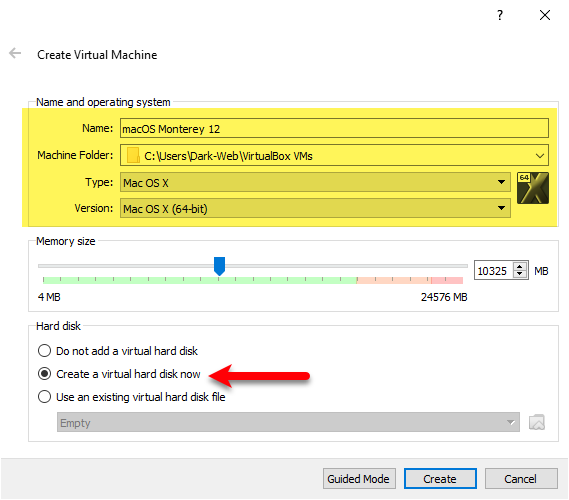Expand the Machine Folder dropdown
The width and height of the screenshot is (569, 500).
pyautogui.click(x=539, y=156)
